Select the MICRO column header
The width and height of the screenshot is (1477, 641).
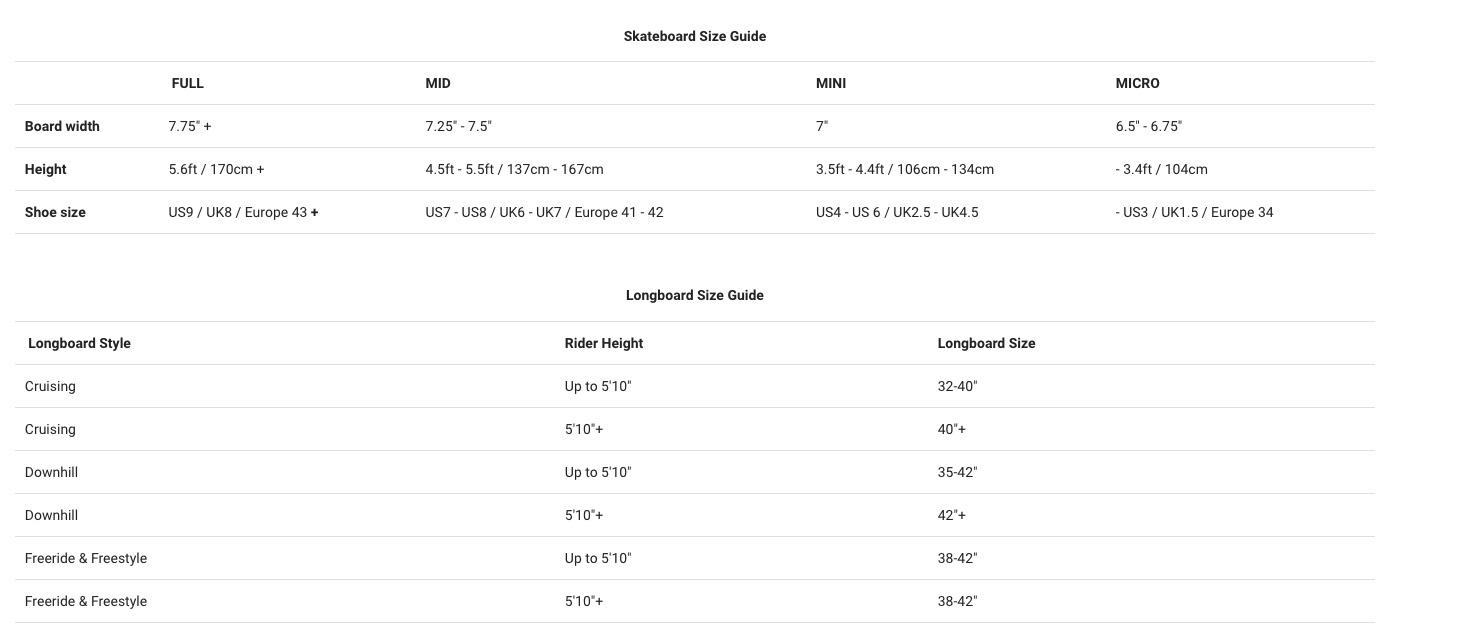pyautogui.click(x=1137, y=83)
